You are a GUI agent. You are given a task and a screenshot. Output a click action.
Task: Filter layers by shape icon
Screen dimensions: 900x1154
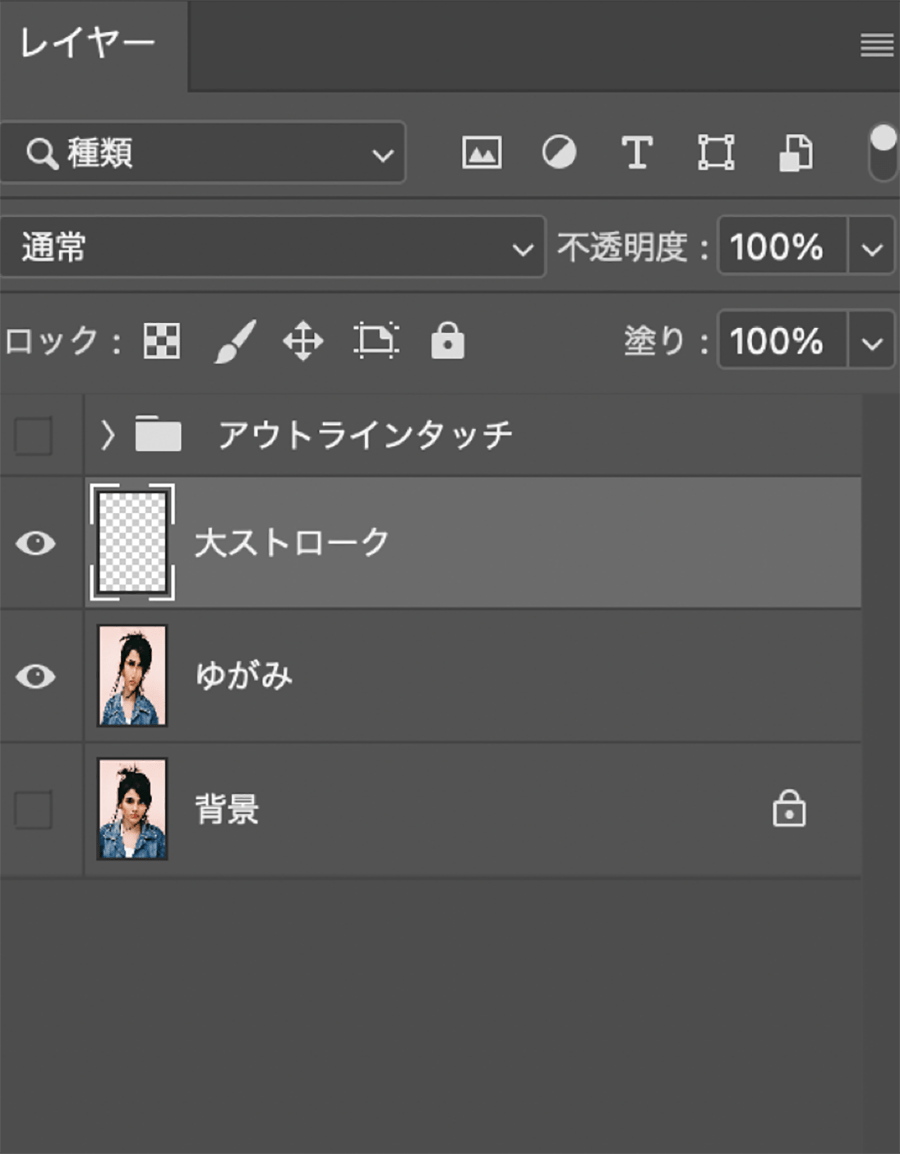tap(716, 153)
